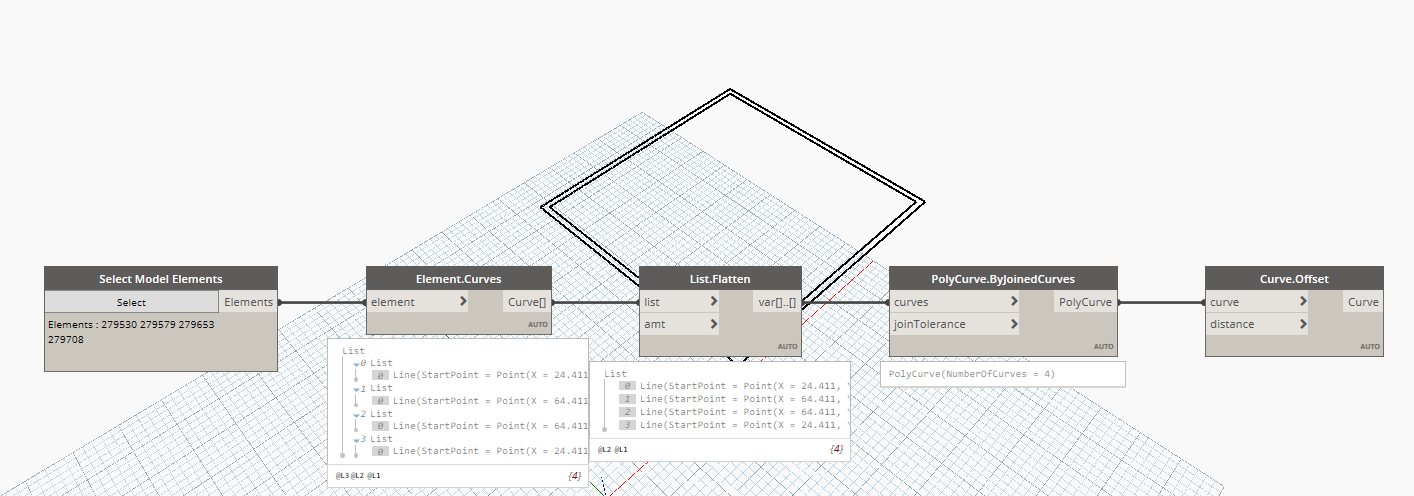Select the List.Flatten node title
Image resolution: width=1414 pixels, height=496 pixels.
(x=720, y=279)
